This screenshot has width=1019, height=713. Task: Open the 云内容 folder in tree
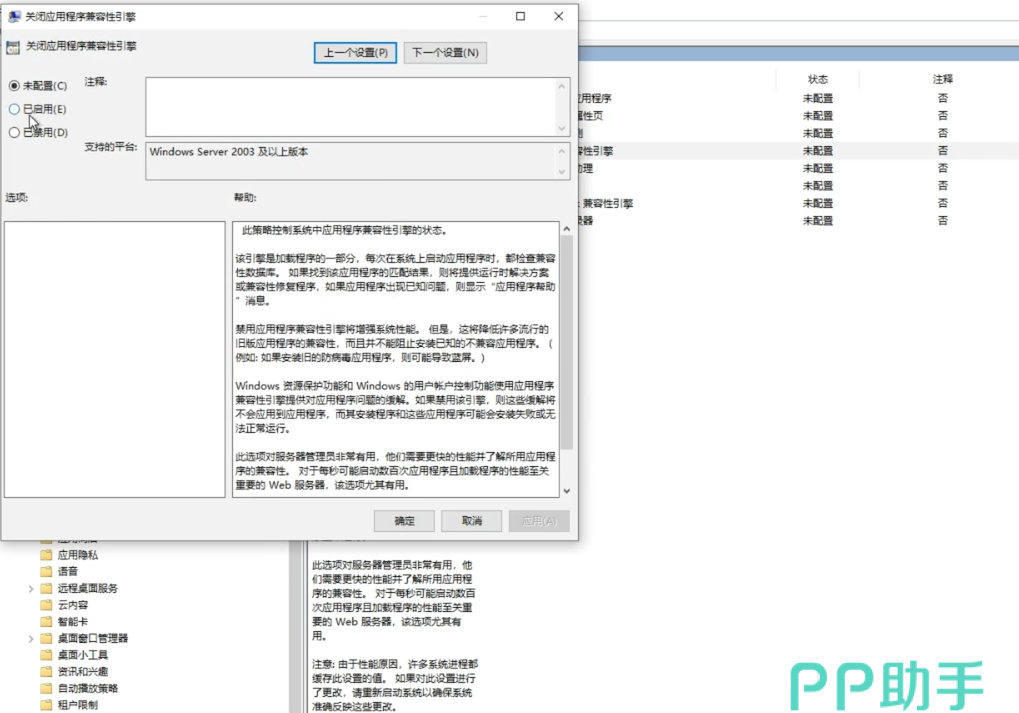tap(72, 605)
